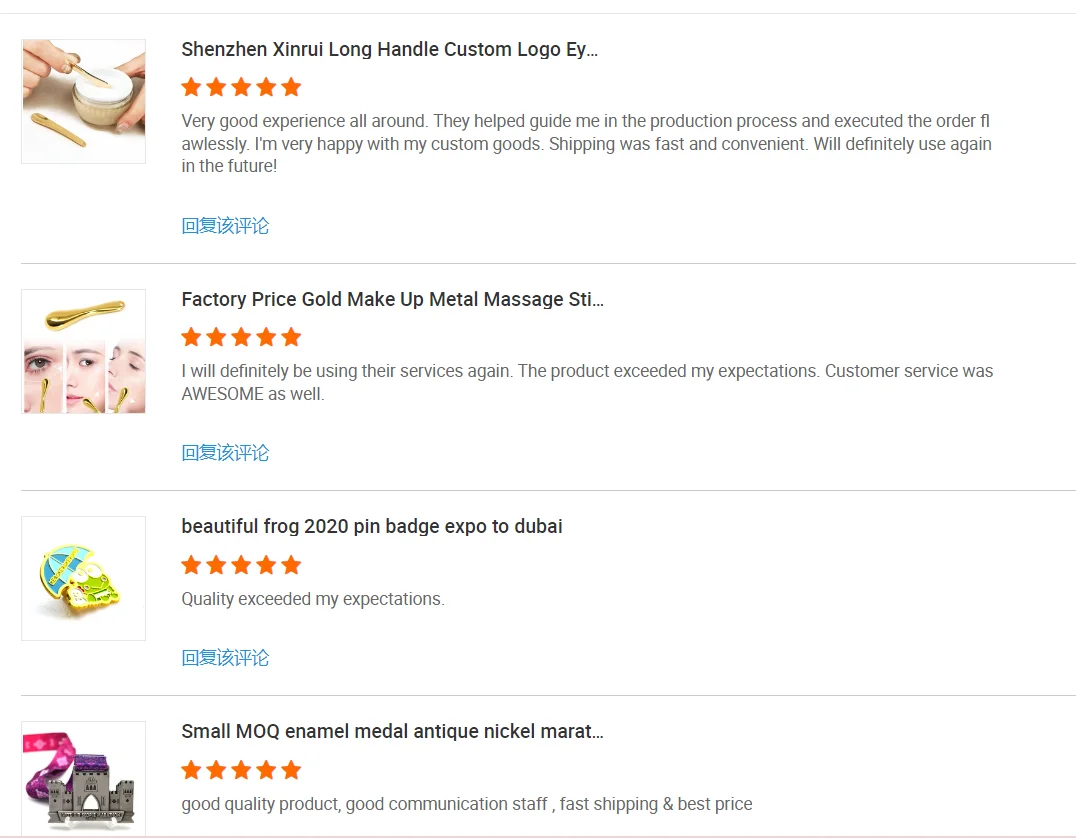Image resolution: width=1076 pixels, height=838 pixels.
Task: Reply to the Shenzhen Xinrui spatula review
Action: click(225, 226)
